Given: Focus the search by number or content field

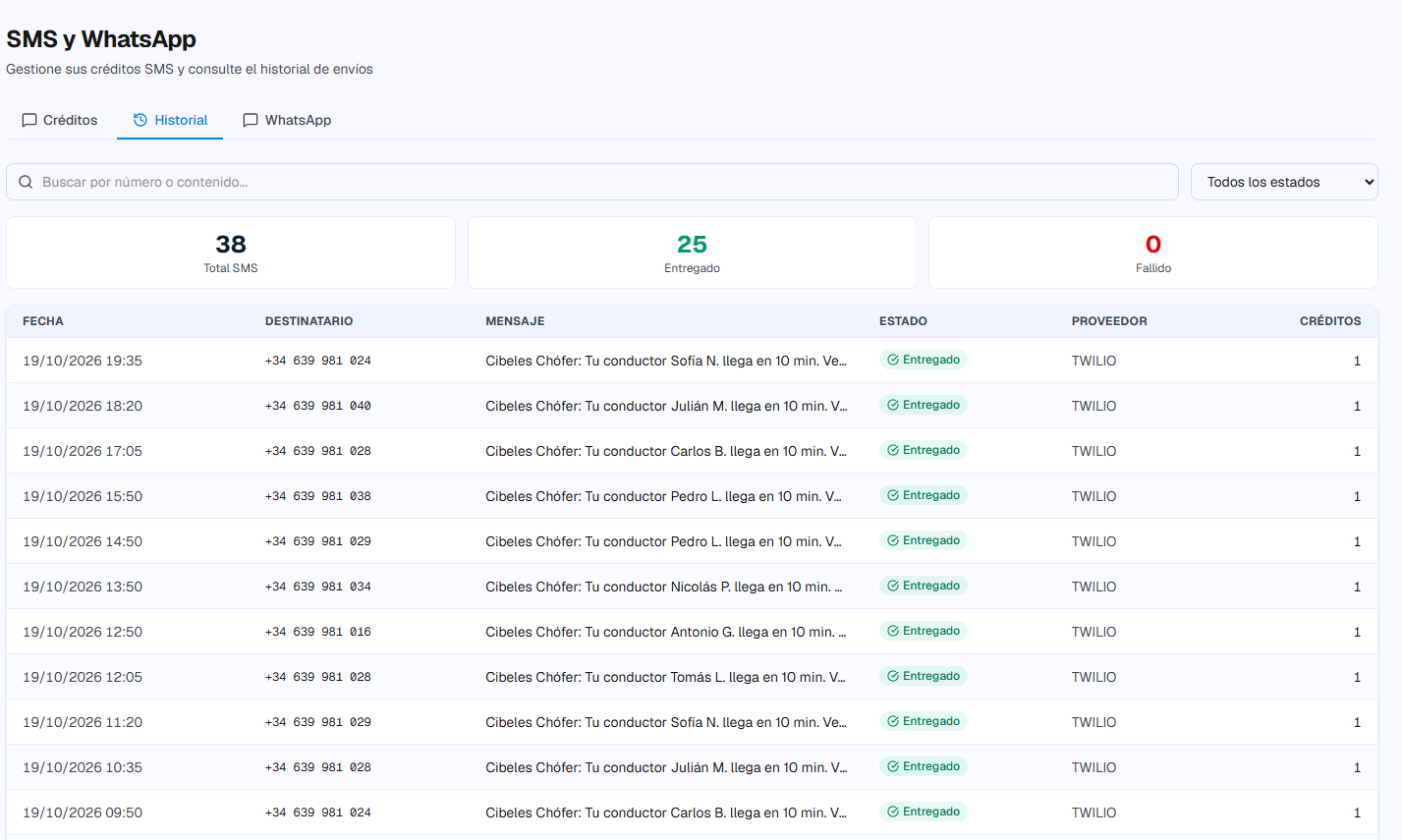Looking at the screenshot, I should click(x=592, y=182).
